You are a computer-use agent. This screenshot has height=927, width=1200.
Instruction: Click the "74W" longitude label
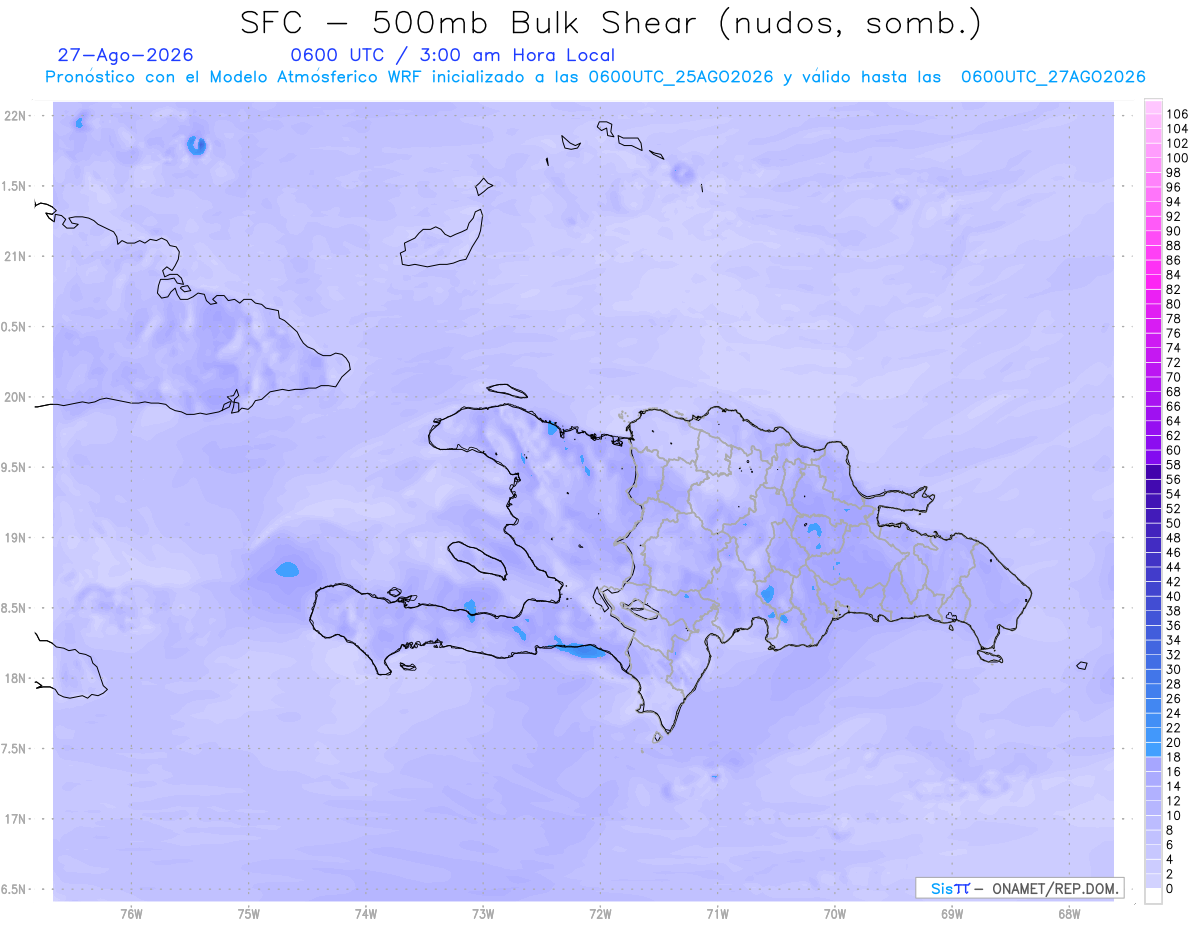365,913
